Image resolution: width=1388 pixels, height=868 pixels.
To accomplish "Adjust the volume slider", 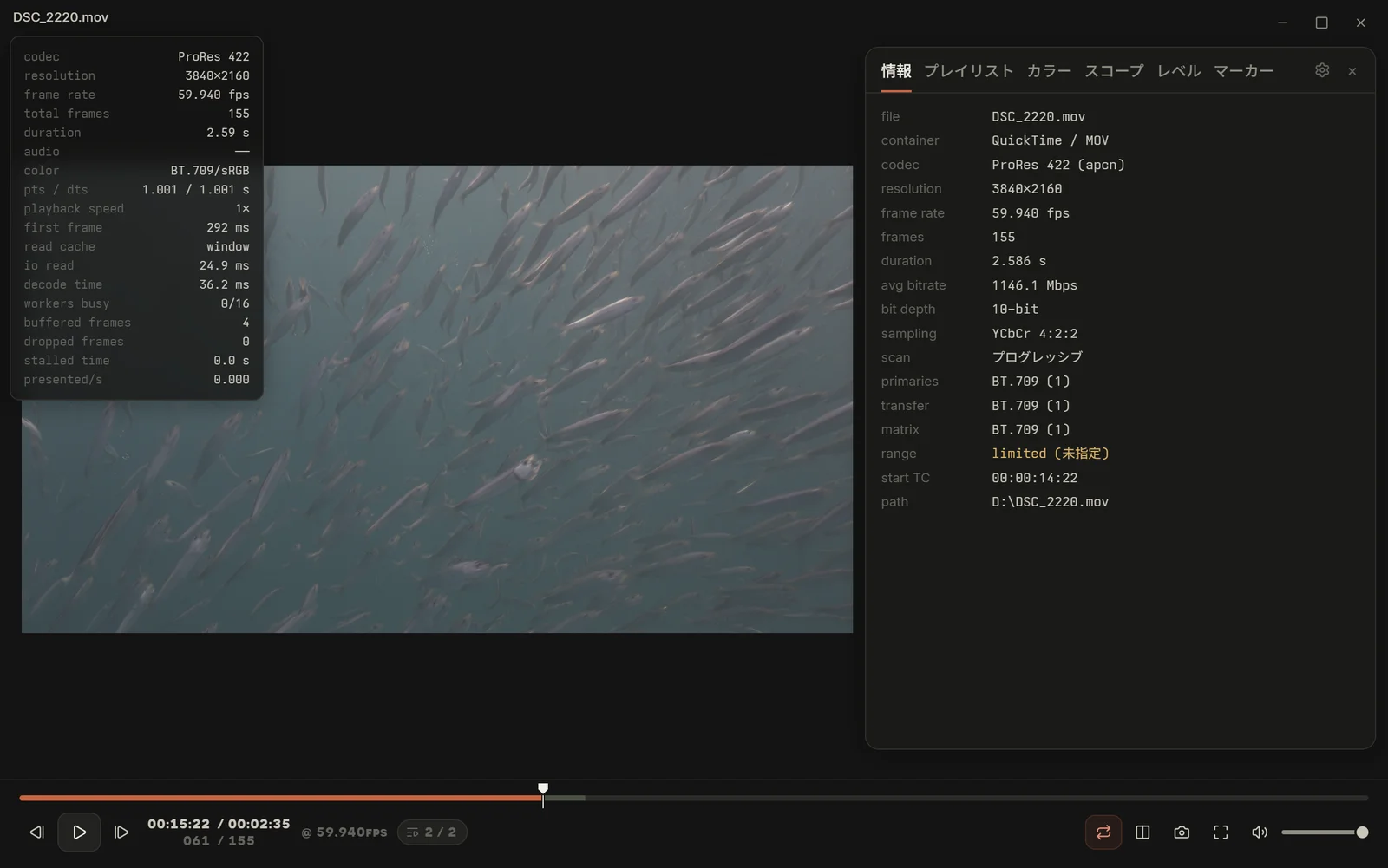I will [1325, 832].
